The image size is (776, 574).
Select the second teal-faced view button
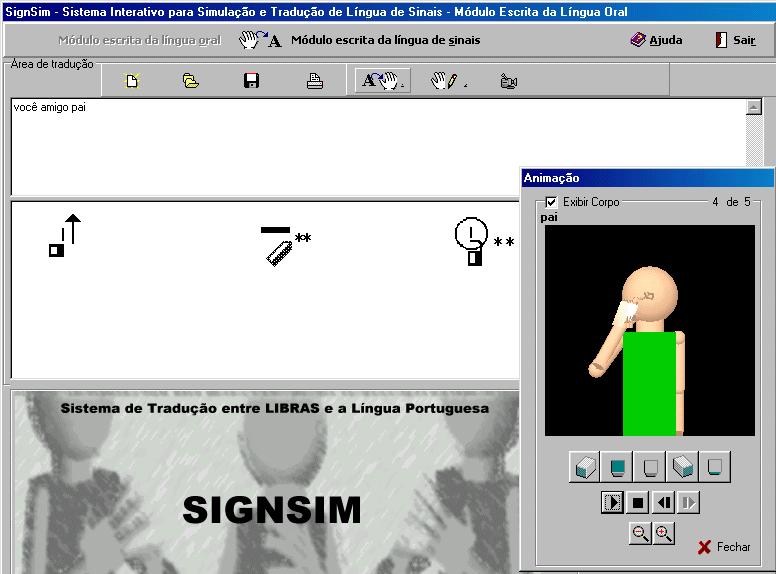[x=617, y=466]
